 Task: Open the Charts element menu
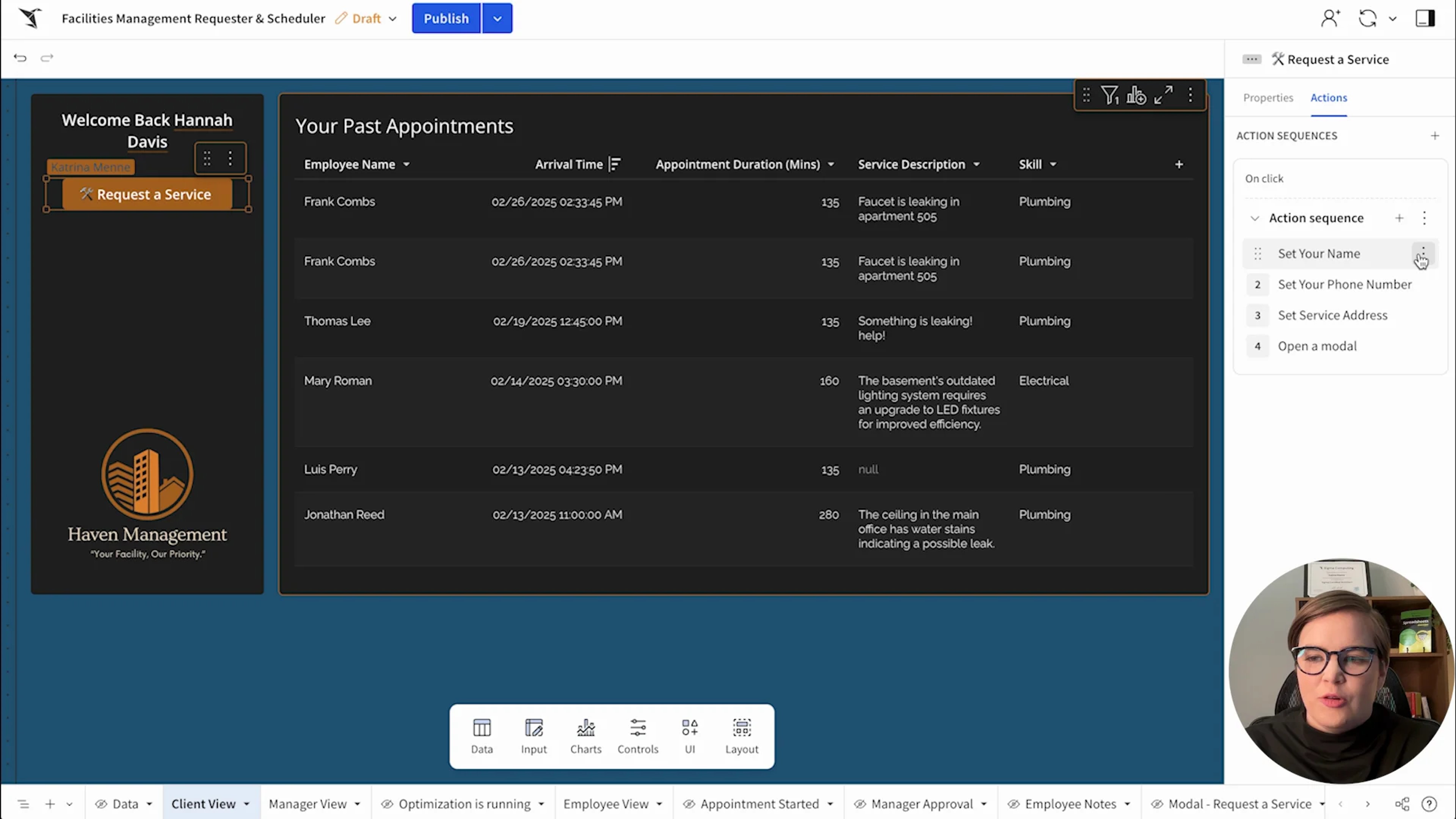tap(585, 736)
